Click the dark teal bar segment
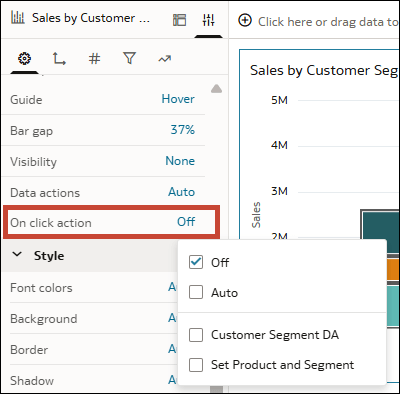Screen dimensions: 400x394 (381, 232)
